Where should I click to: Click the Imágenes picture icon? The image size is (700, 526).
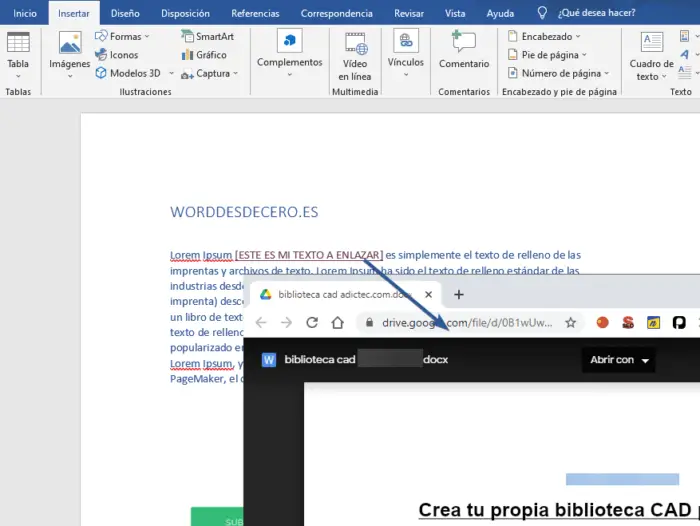pos(70,43)
